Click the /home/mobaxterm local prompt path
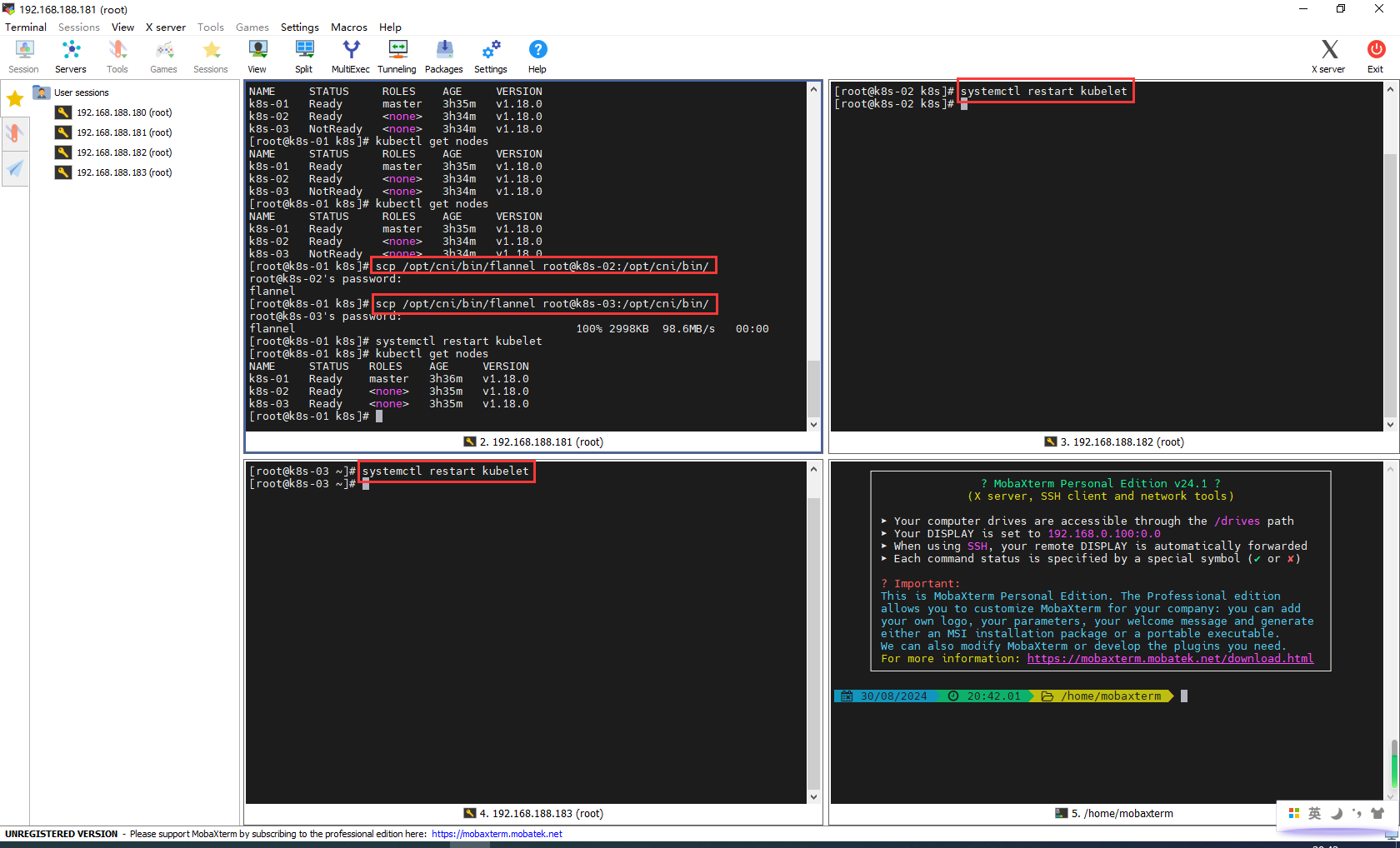 click(1110, 696)
